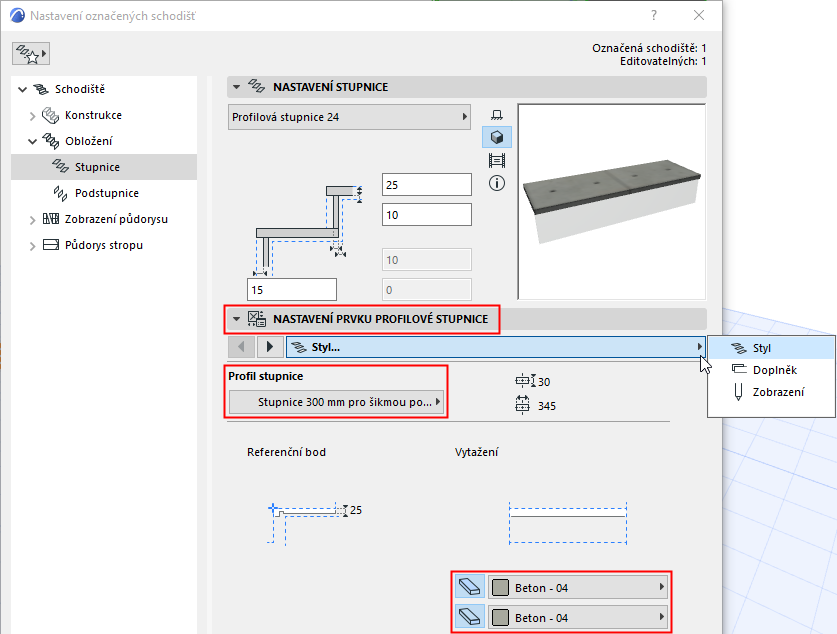Click the reference point offset value 25
This screenshot has width=837, height=634.
356,510
